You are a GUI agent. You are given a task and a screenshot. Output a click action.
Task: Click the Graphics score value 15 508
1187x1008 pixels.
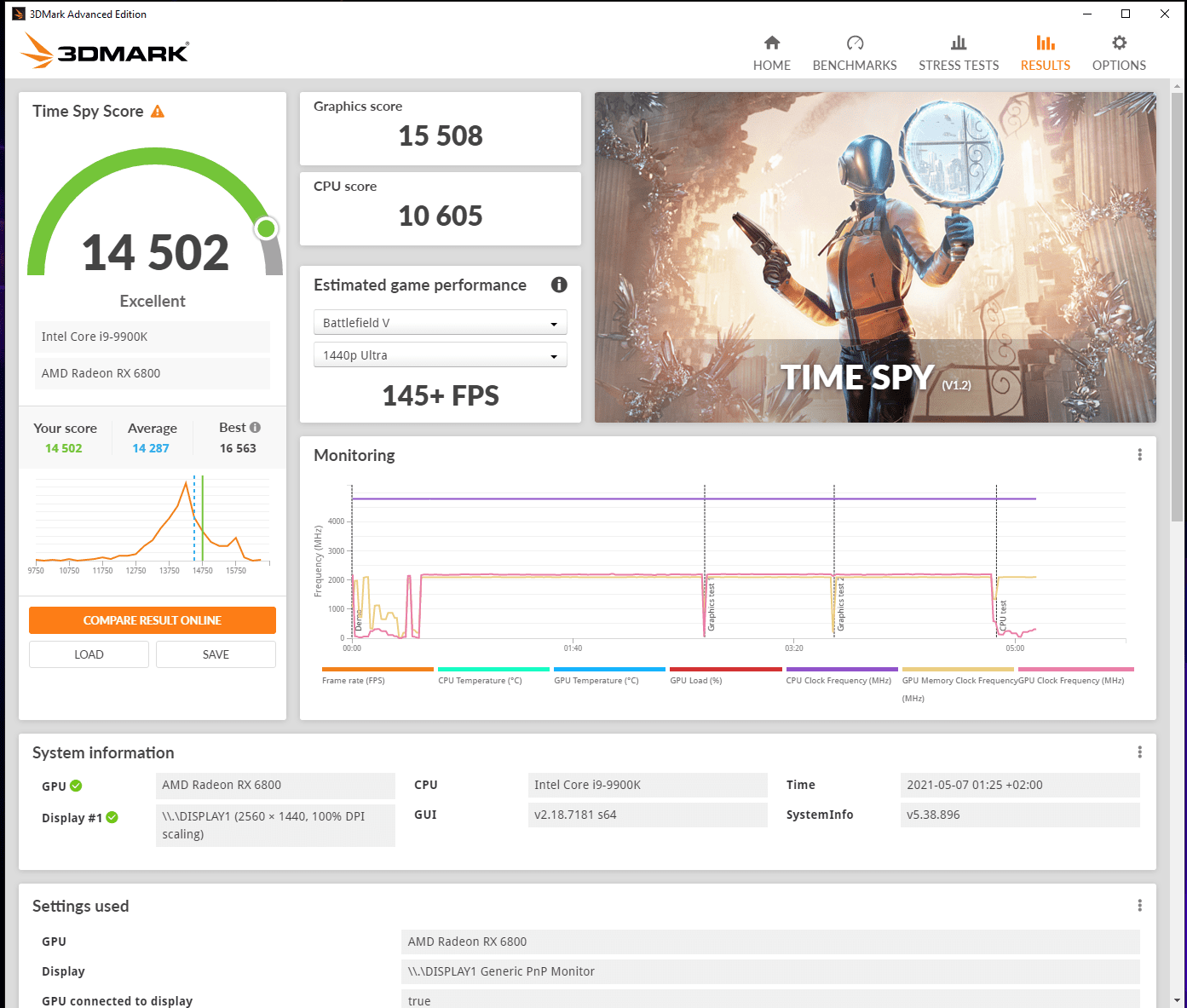pyautogui.click(x=441, y=135)
